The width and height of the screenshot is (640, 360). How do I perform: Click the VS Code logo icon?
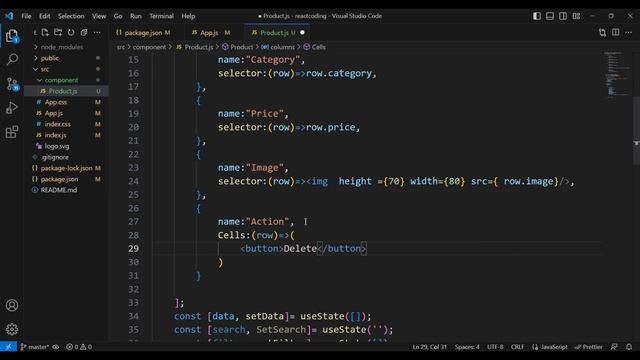tap(9, 16)
